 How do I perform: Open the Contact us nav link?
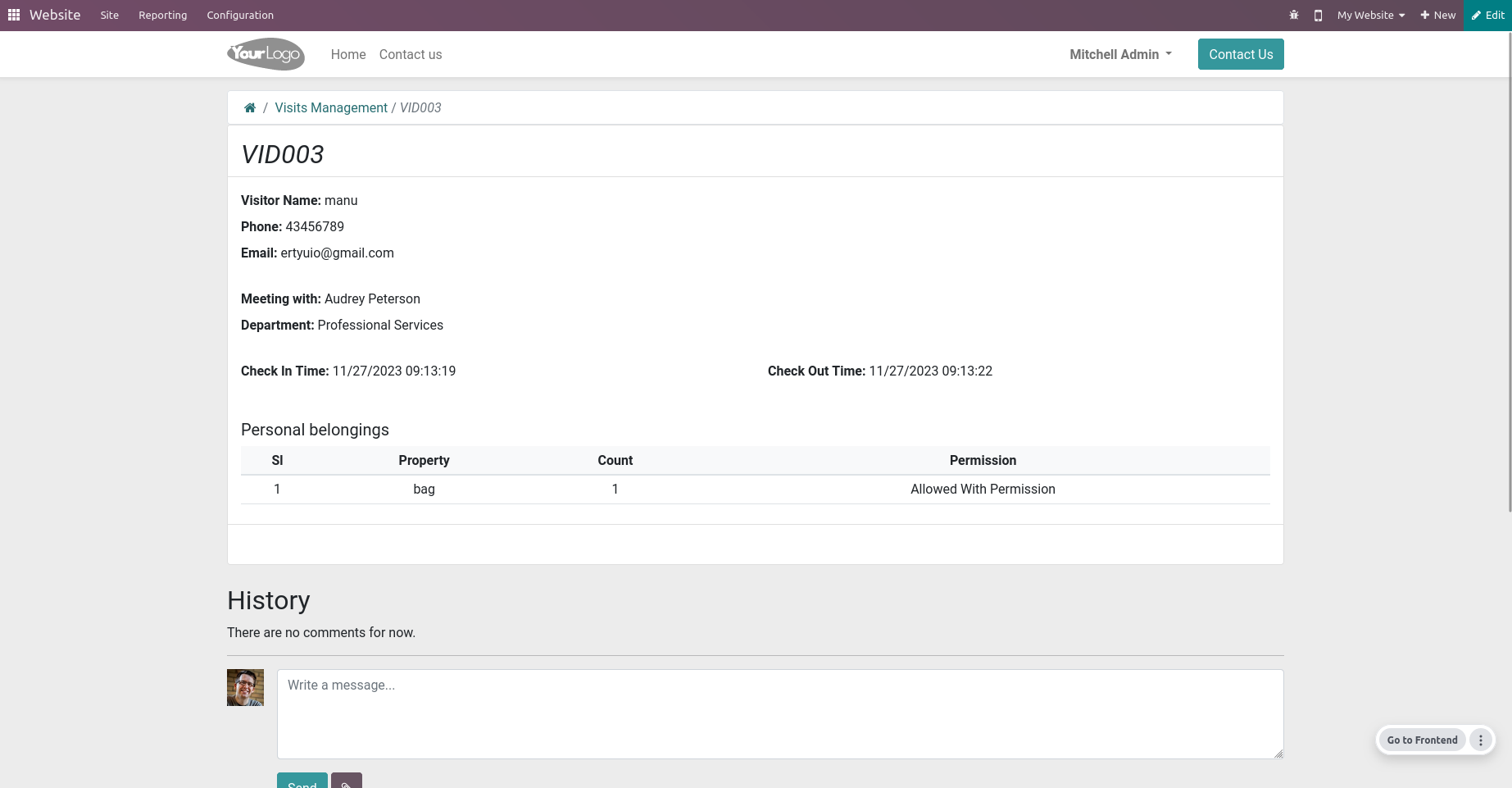(x=411, y=54)
